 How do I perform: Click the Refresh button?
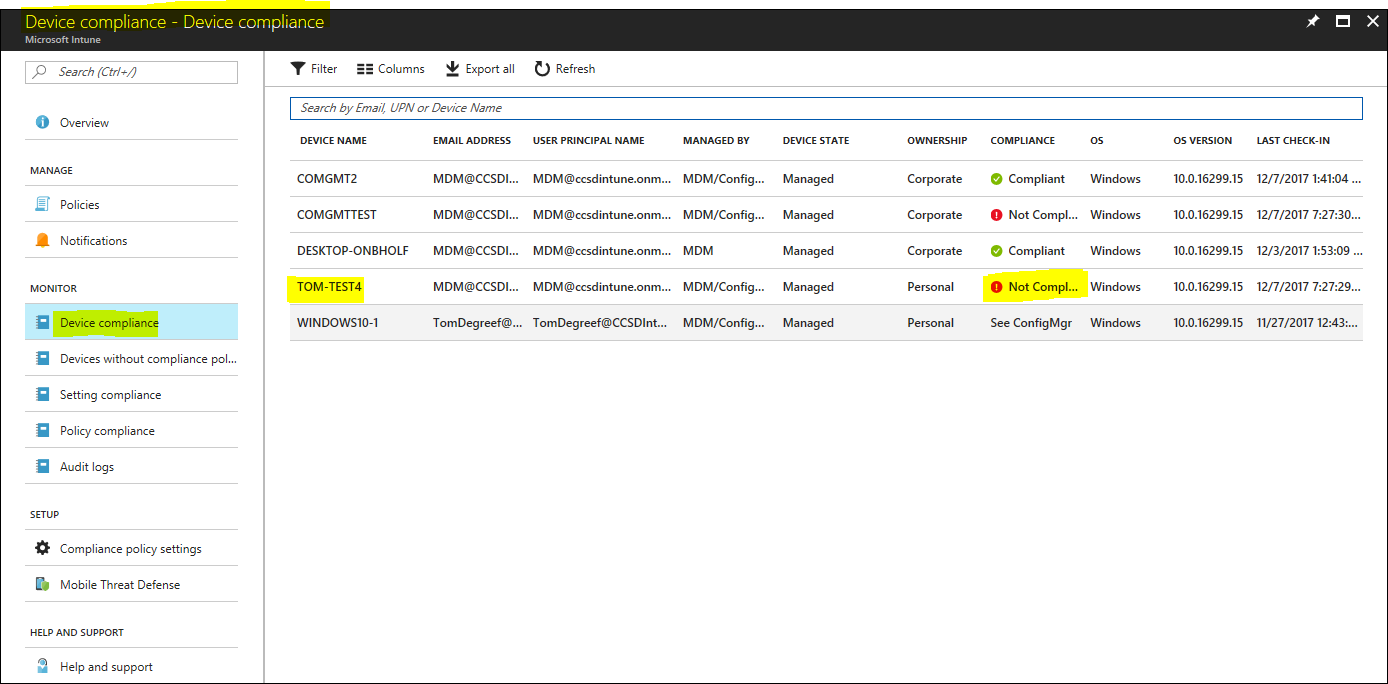coord(565,69)
